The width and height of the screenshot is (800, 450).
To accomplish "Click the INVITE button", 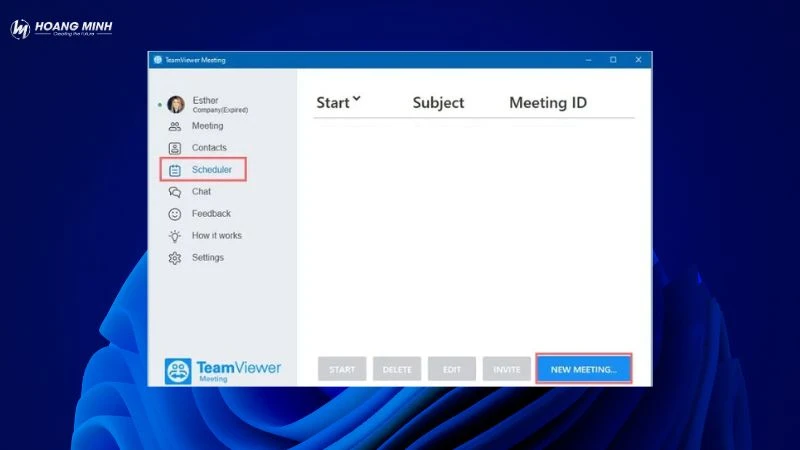I will coord(507,369).
